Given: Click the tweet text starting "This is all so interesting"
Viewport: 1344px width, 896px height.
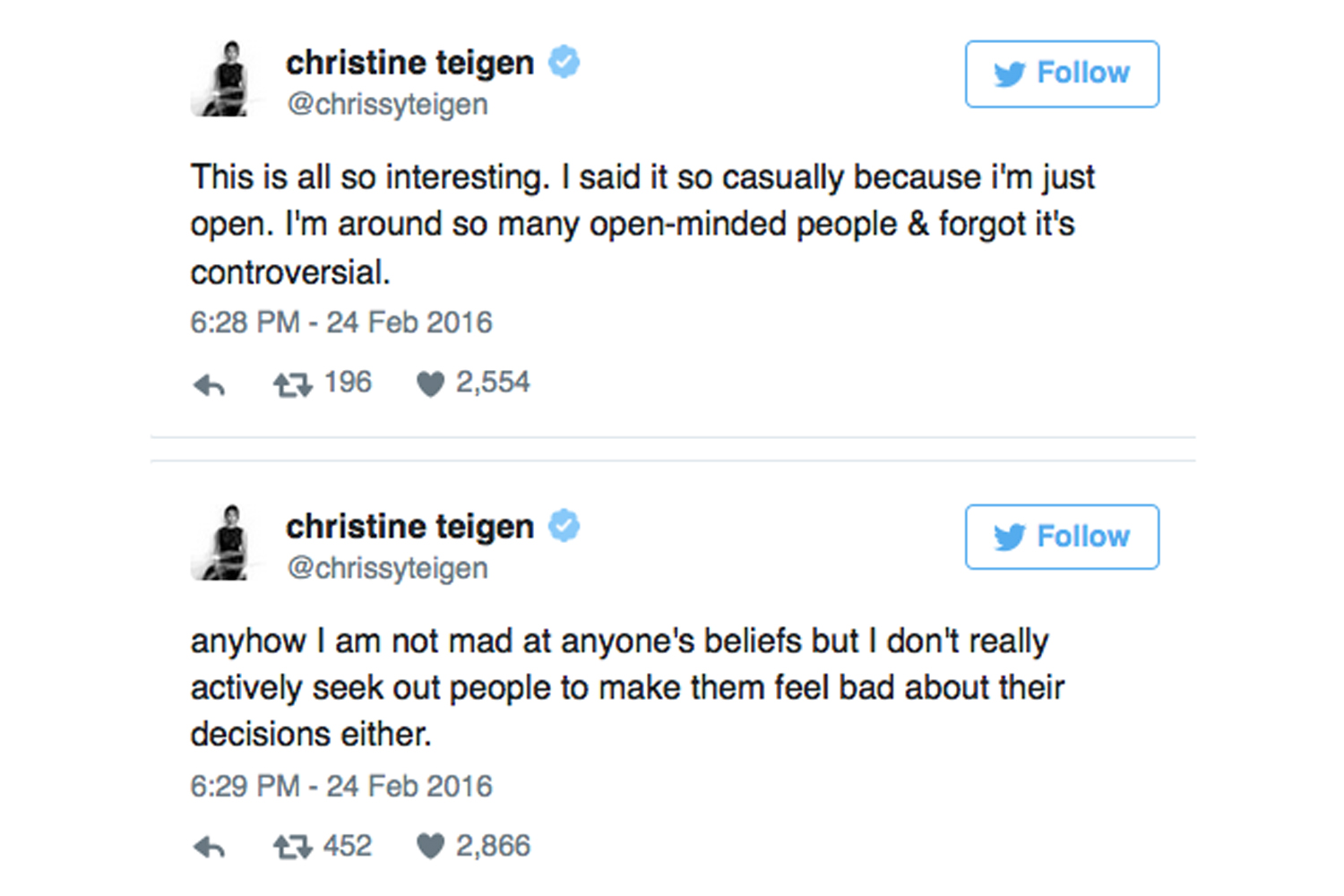Looking at the screenshot, I should (641, 224).
